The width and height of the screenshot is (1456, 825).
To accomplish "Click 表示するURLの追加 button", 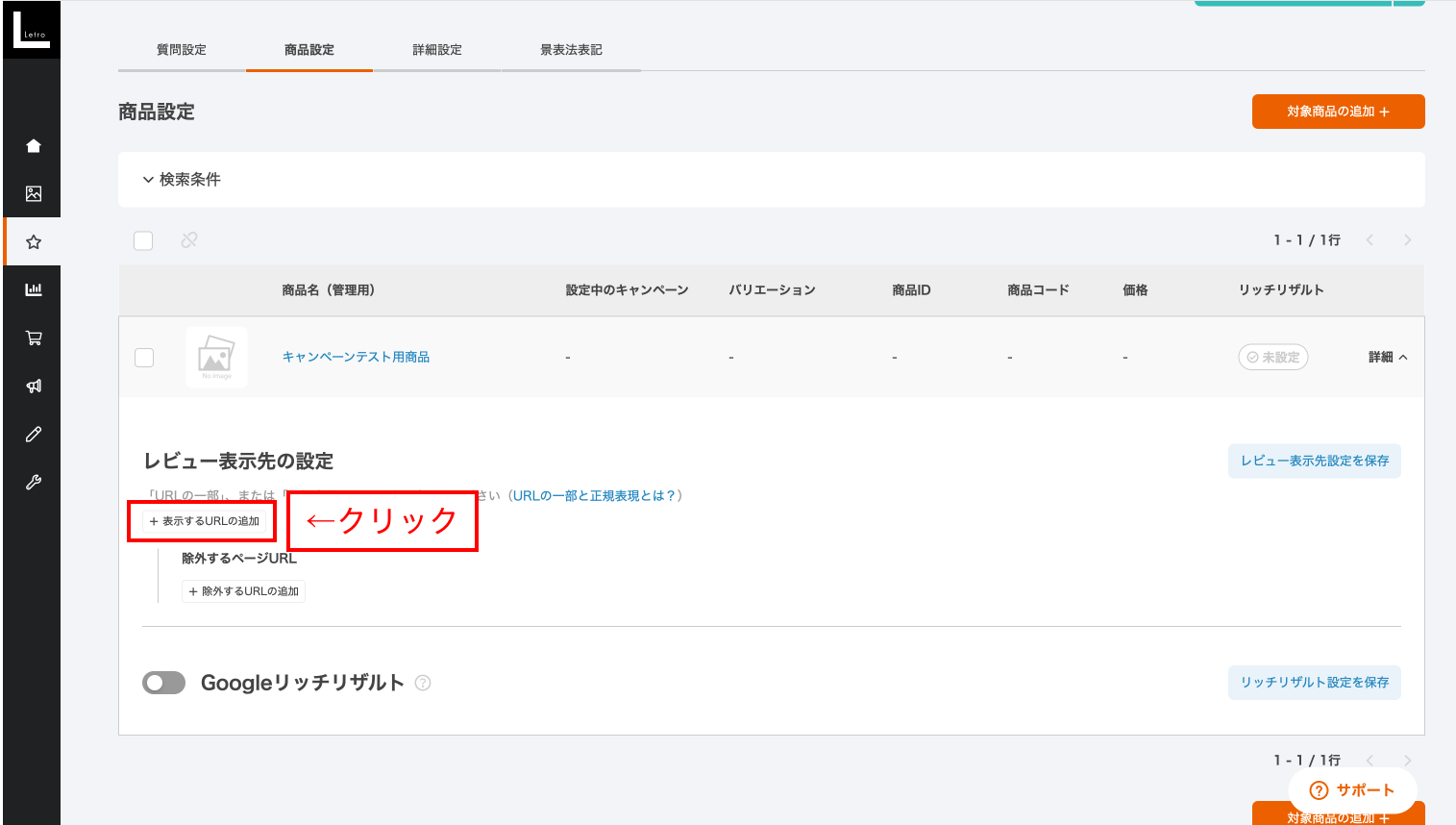I will pyautogui.click(x=204, y=521).
